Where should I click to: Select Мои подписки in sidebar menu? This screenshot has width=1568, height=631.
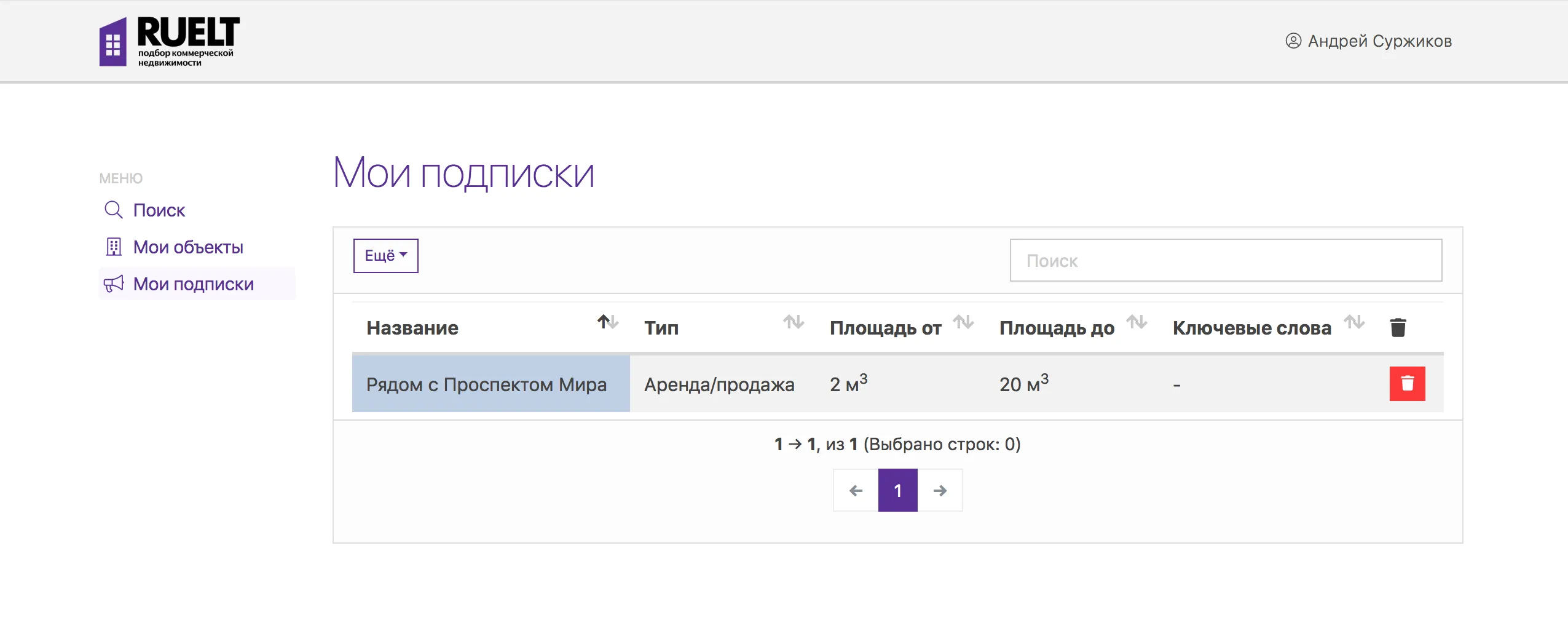click(193, 284)
